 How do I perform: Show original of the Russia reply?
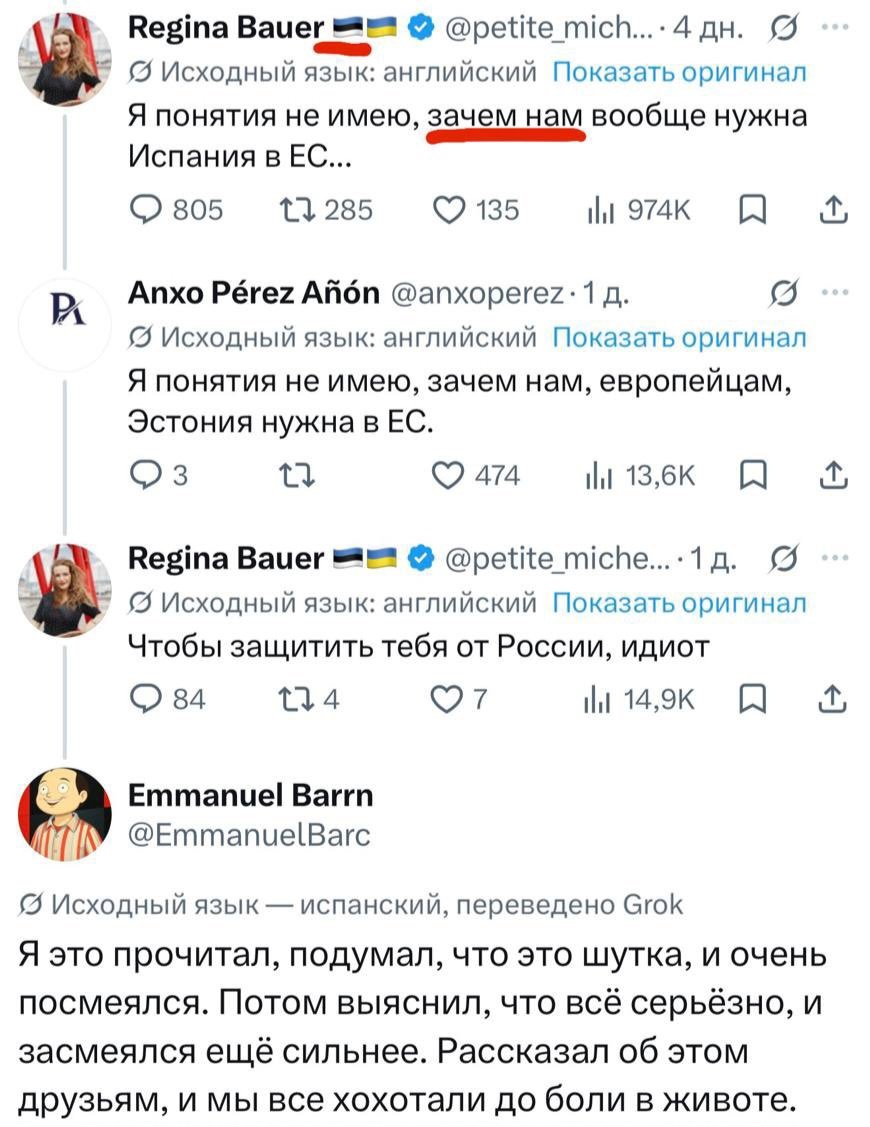point(679,603)
